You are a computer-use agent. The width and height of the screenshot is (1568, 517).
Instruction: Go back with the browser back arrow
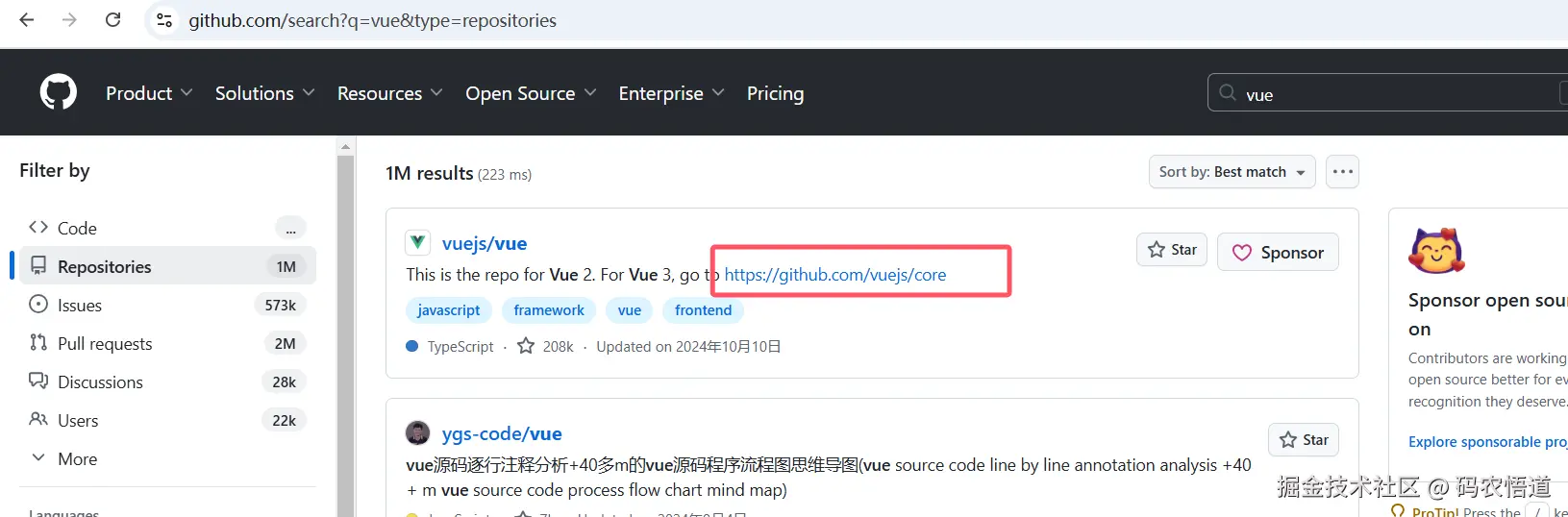(27, 20)
